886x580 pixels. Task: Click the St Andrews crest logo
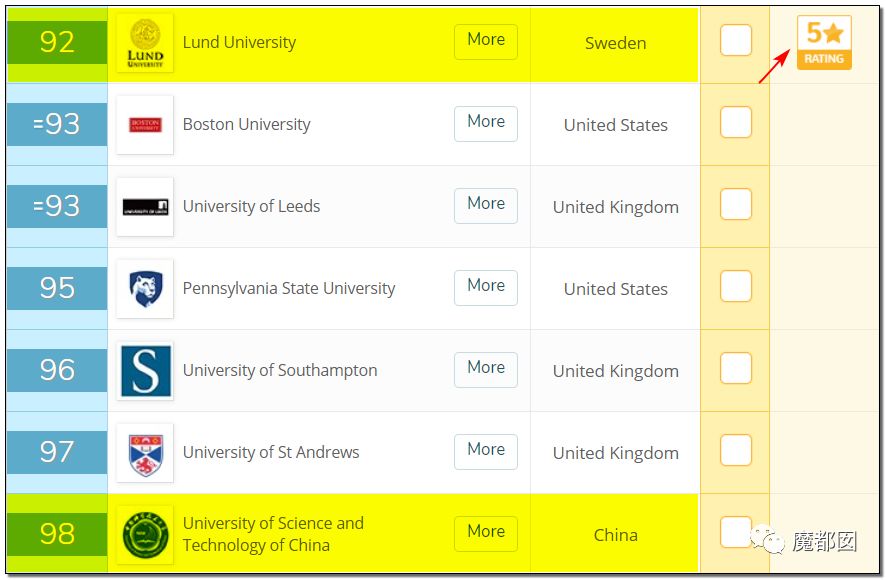point(145,453)
